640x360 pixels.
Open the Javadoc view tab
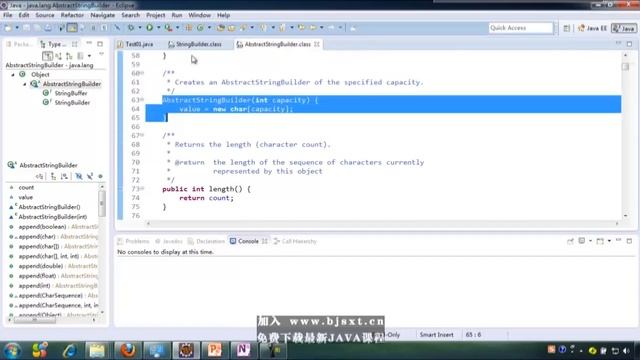169,241
